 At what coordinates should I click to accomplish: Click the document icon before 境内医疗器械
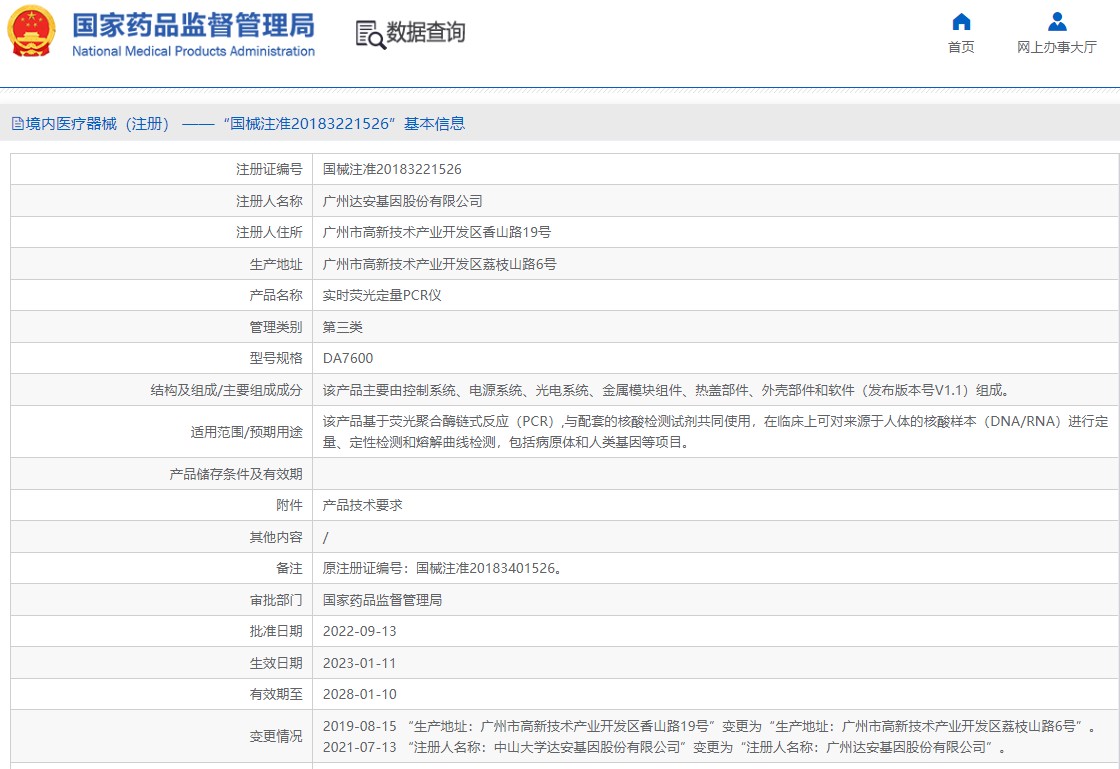(18, 124)
